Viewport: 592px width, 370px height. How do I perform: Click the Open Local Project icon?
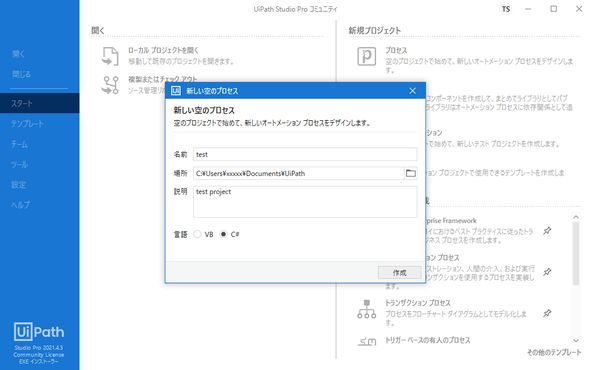tap(110, 56)
